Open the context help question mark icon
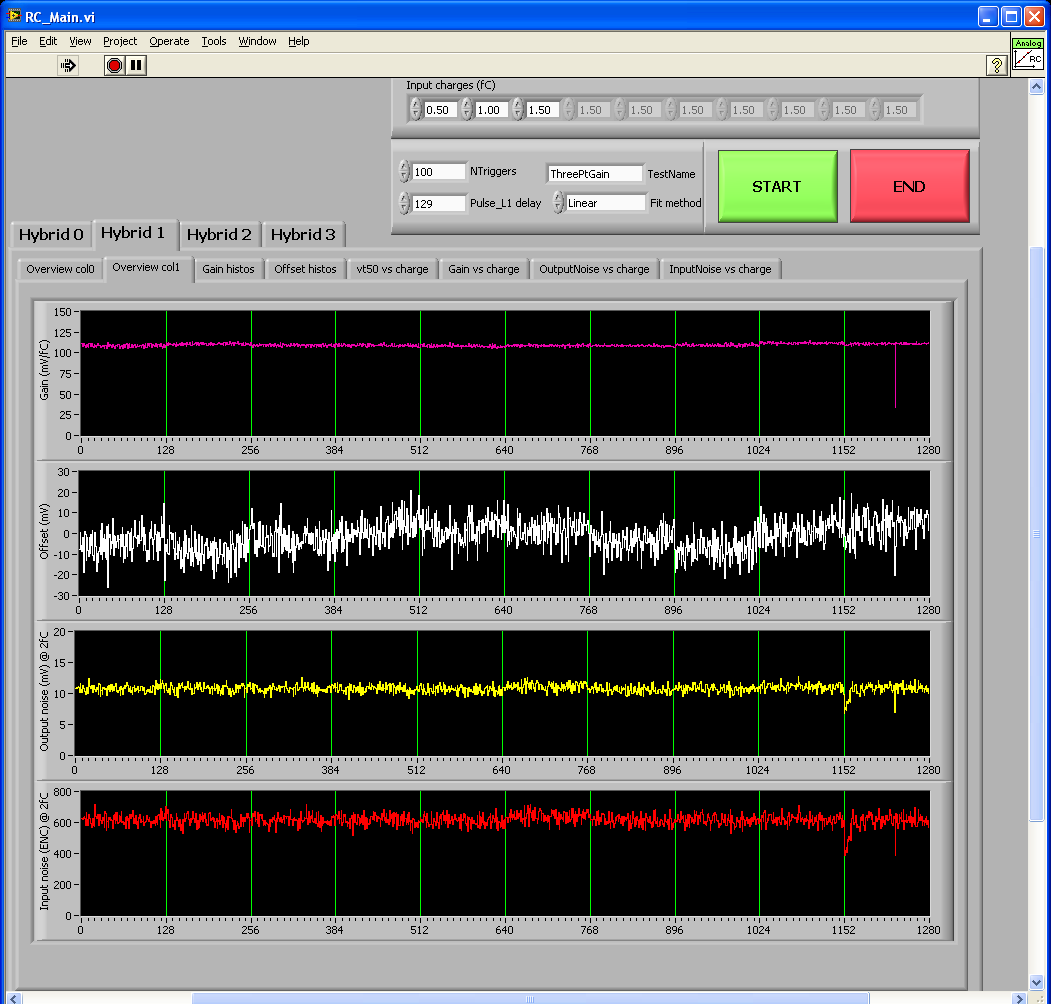This screenshot has width=1051, height=1004. click(x=996, y=65)
